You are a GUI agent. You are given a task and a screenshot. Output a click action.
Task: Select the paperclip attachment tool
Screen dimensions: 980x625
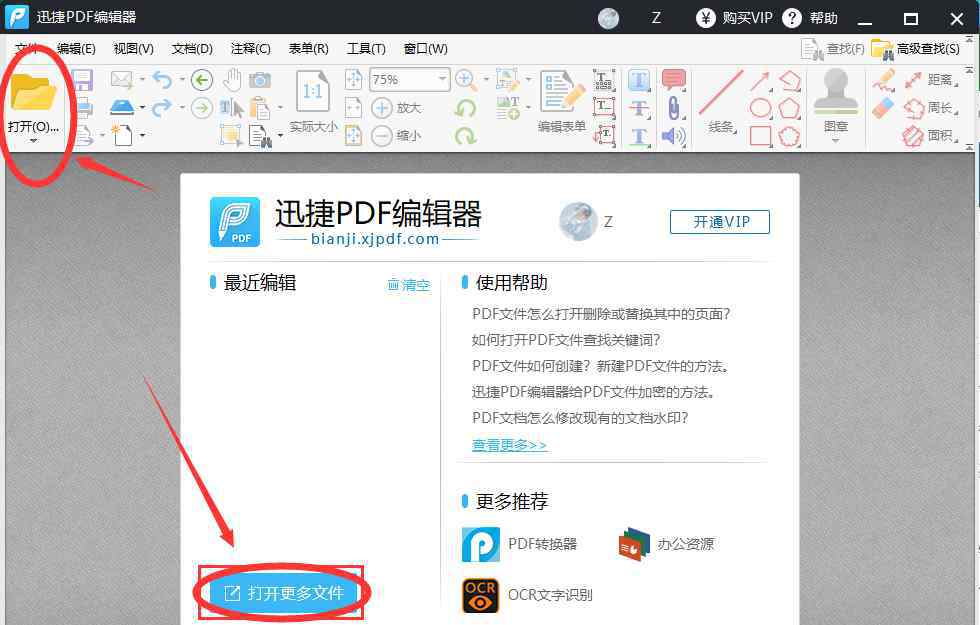(x=673, y=108)
